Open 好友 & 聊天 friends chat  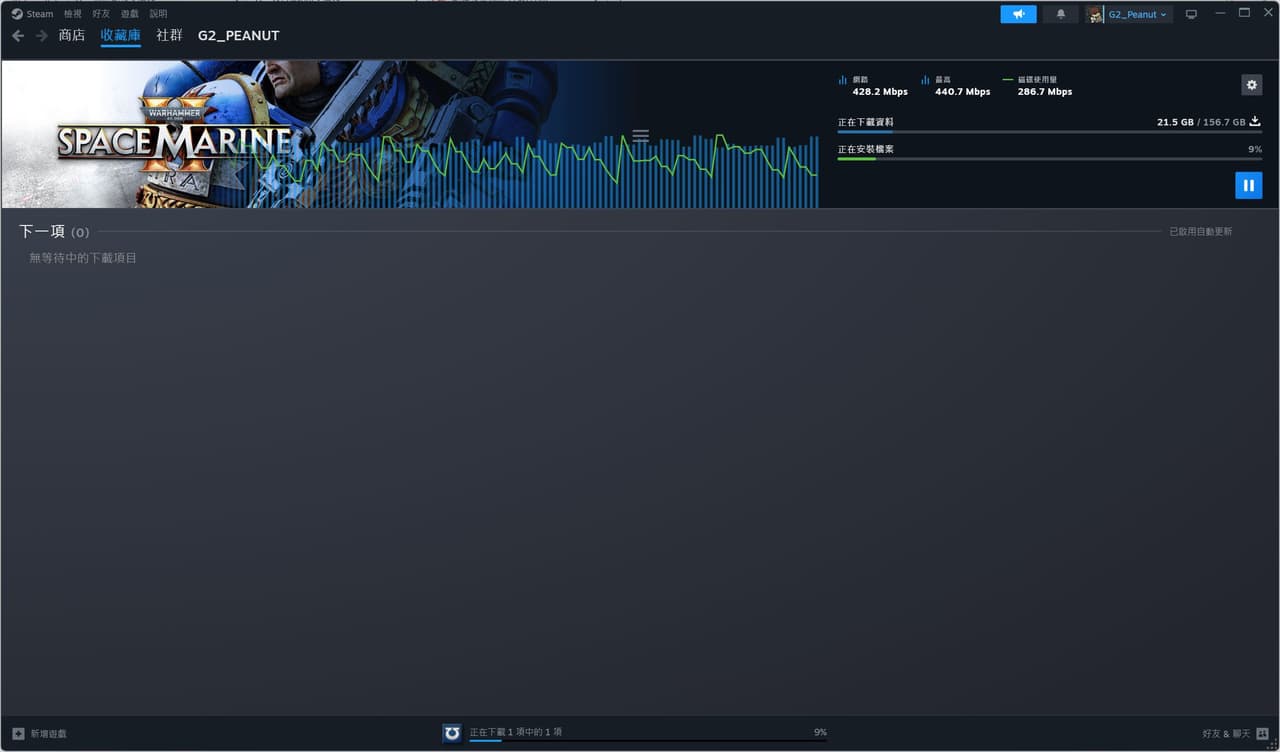(x=1226, y=734)
